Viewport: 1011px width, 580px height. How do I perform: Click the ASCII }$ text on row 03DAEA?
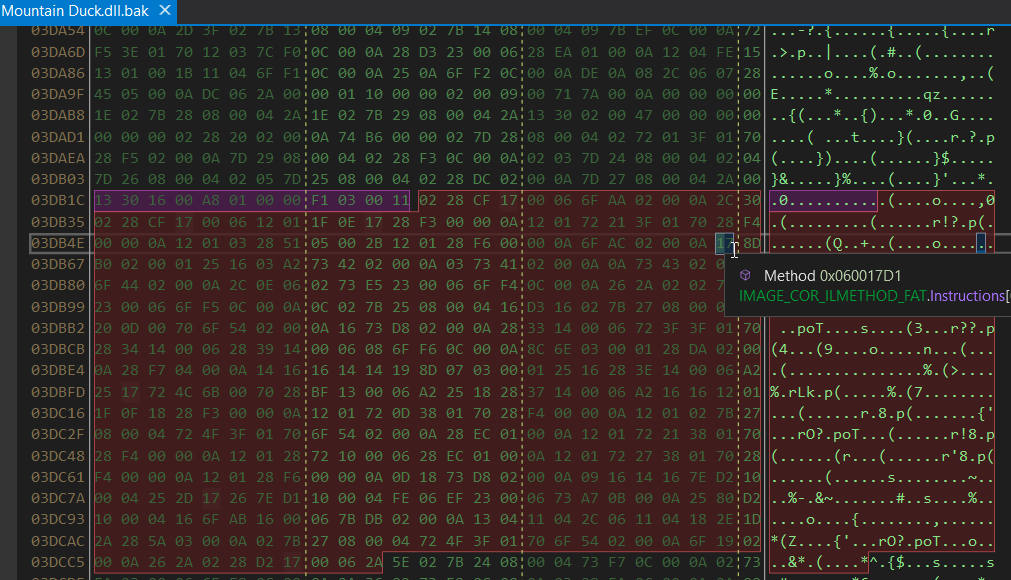click(940, 157)
